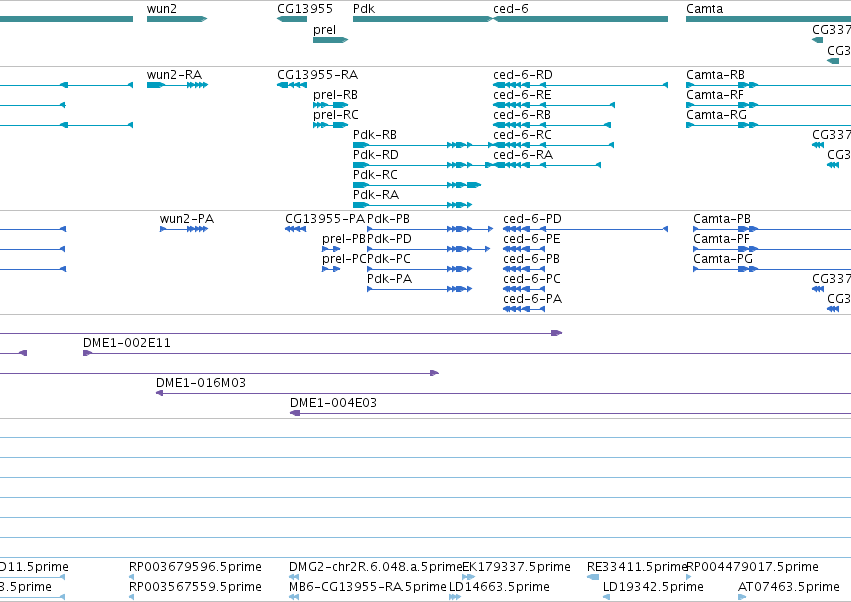Click the CG13955-PA protein label
Image resolution: width=851 pixels, height=602 pixels.
click(x=325, y=219)
